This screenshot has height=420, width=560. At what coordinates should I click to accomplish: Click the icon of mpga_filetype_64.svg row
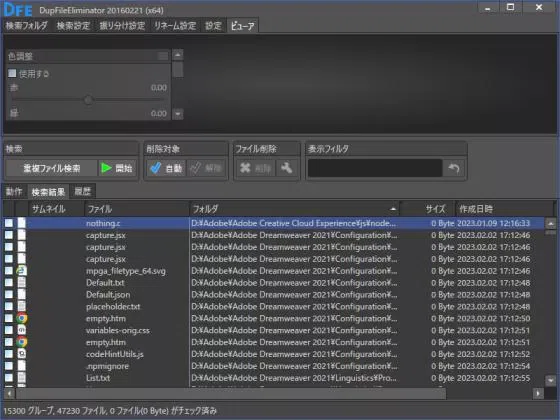[x=21, y=271]
